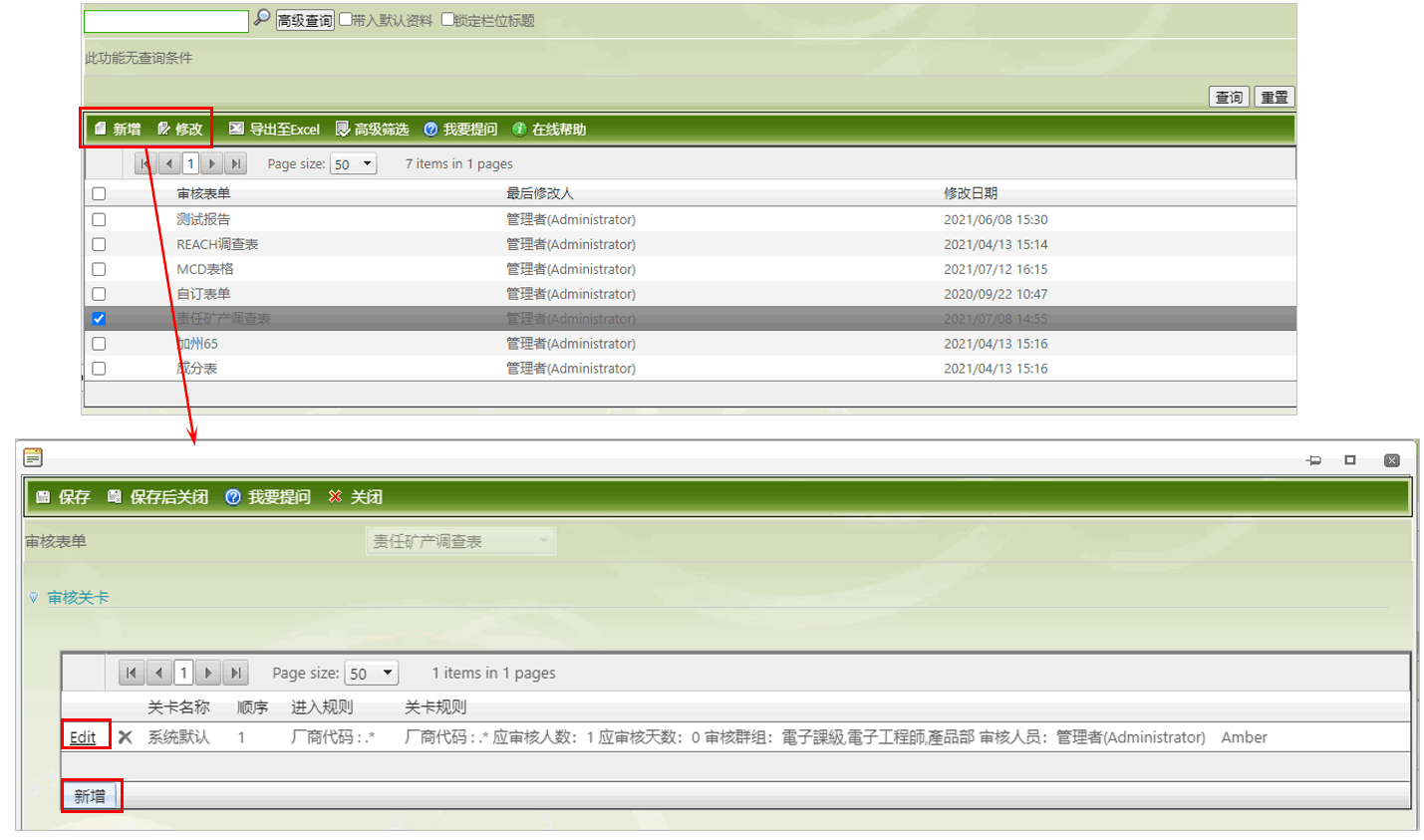This screenshot has height=840, width=1424.
Task: Click 修改 in the upper toolbar
Action: click(x=180, y=130)
